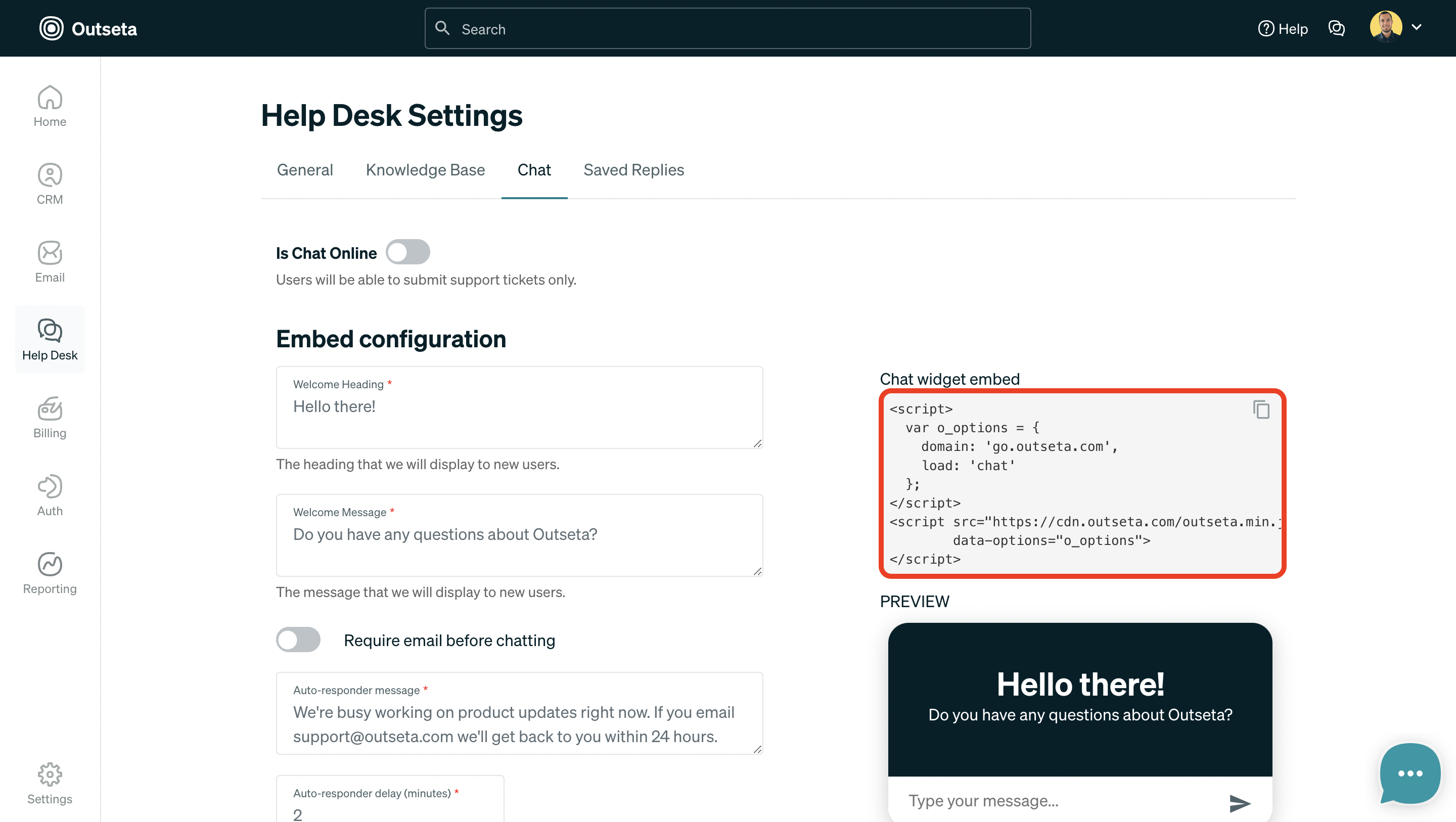
Task: Switch to the Knowledge Base tab
Action: 425,169
